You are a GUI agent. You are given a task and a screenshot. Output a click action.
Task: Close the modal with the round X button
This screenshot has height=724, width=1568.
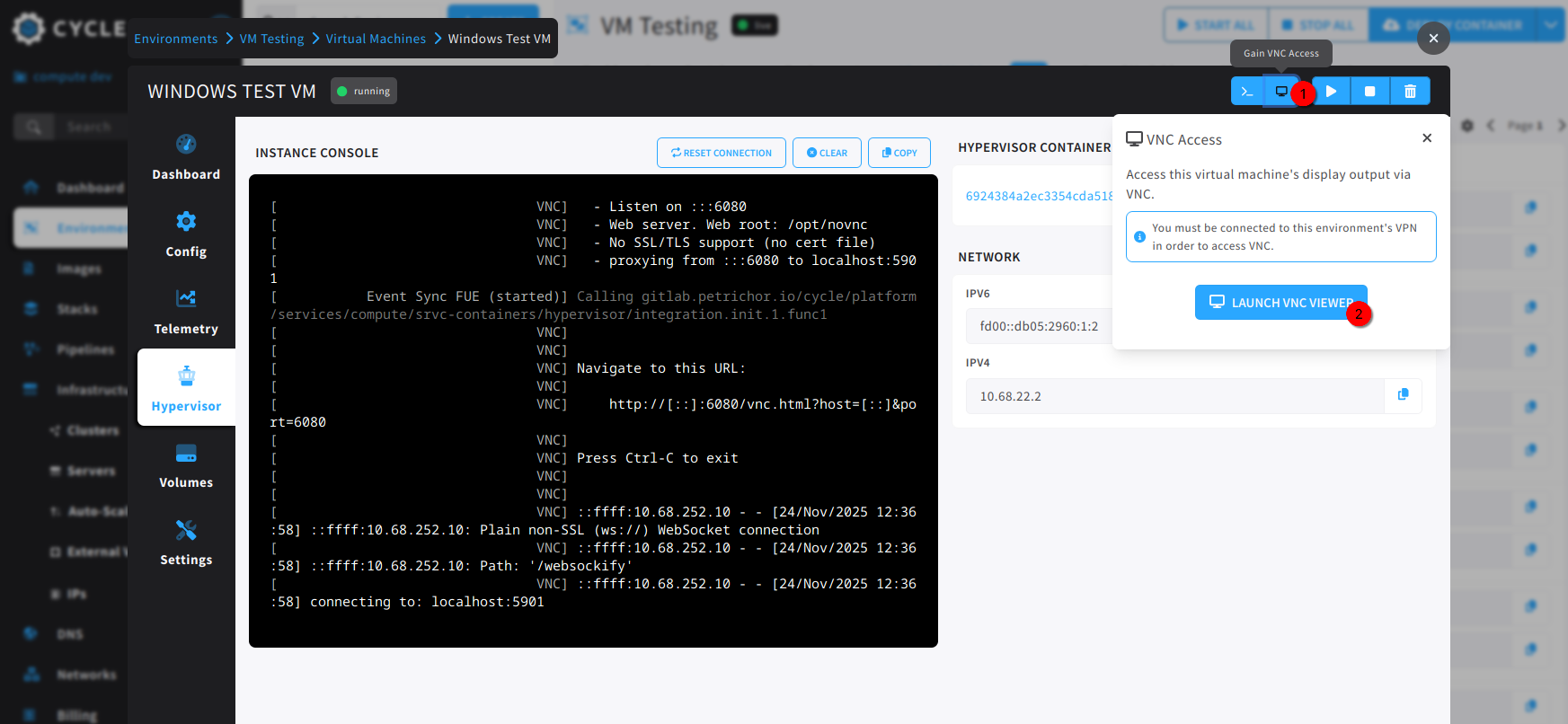coord(1433,38)
